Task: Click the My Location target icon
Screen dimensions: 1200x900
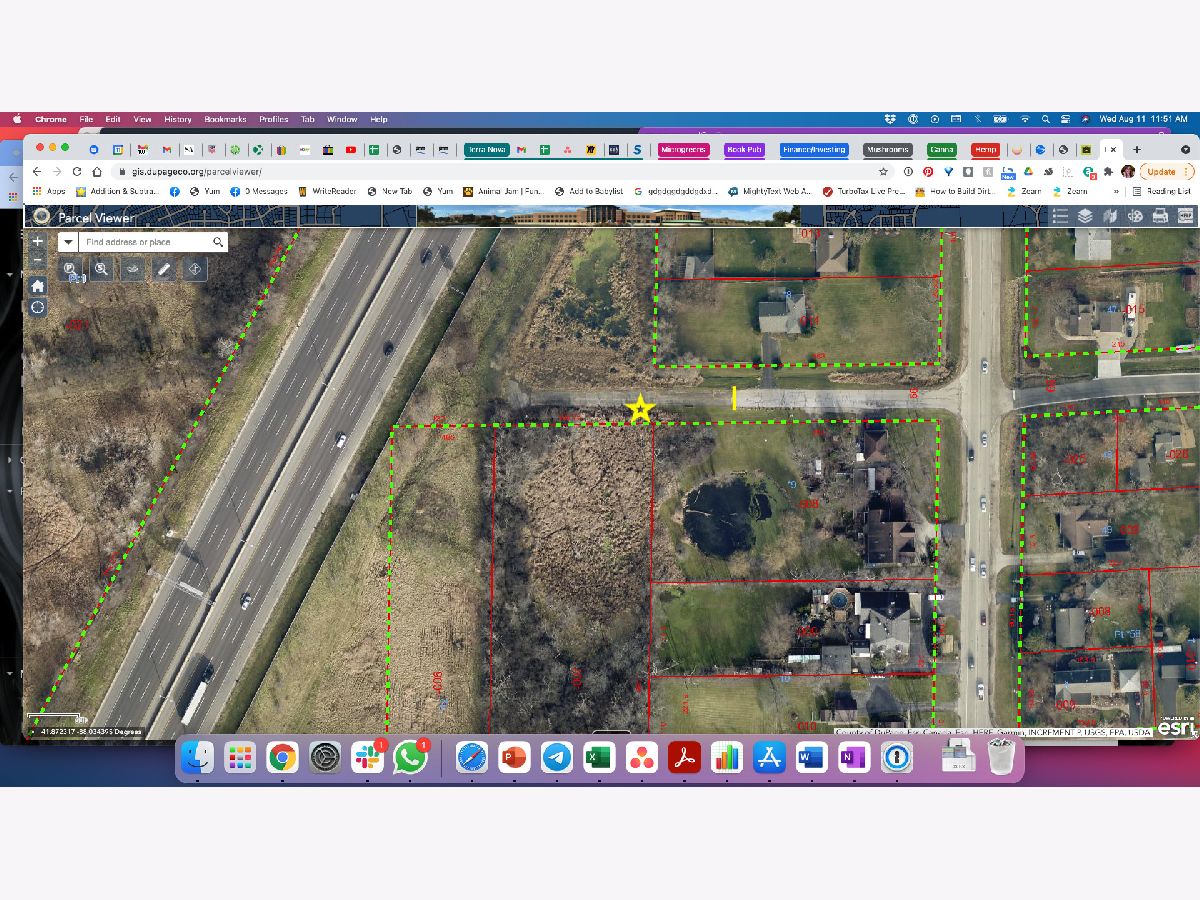Action: click(38, 307)
